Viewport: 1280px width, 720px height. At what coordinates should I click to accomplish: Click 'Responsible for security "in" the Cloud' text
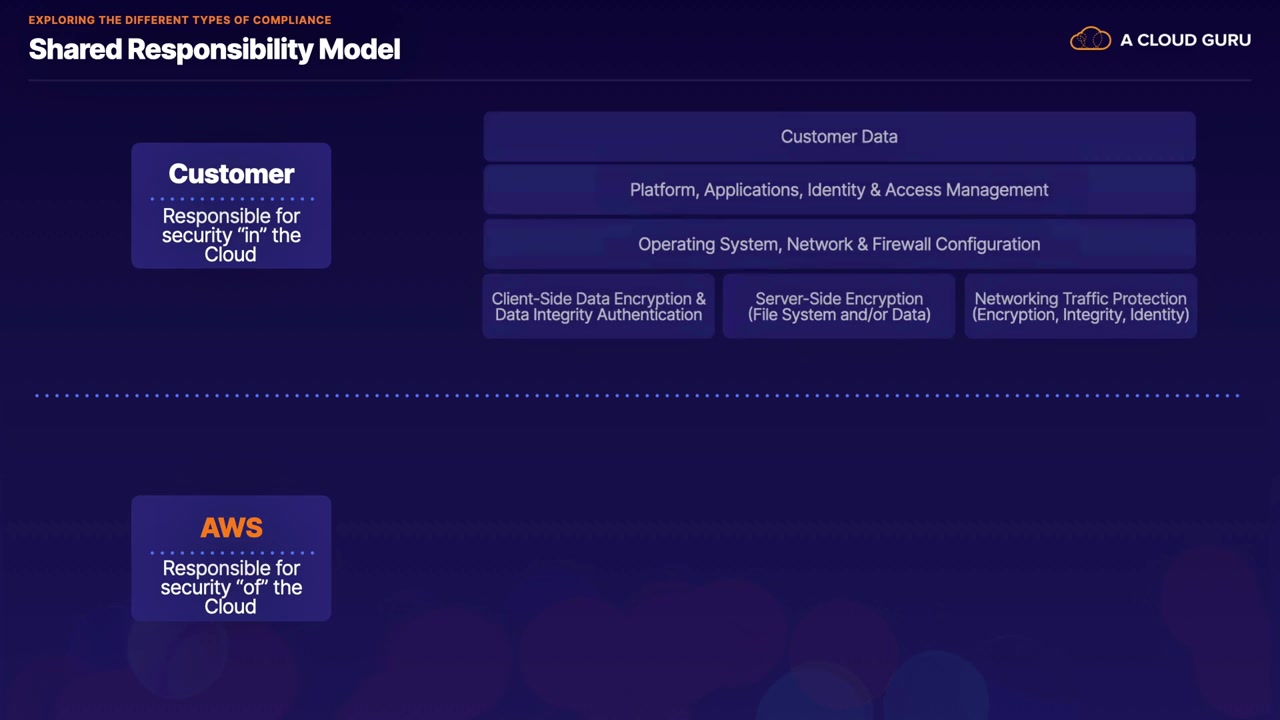pos(231,235)
